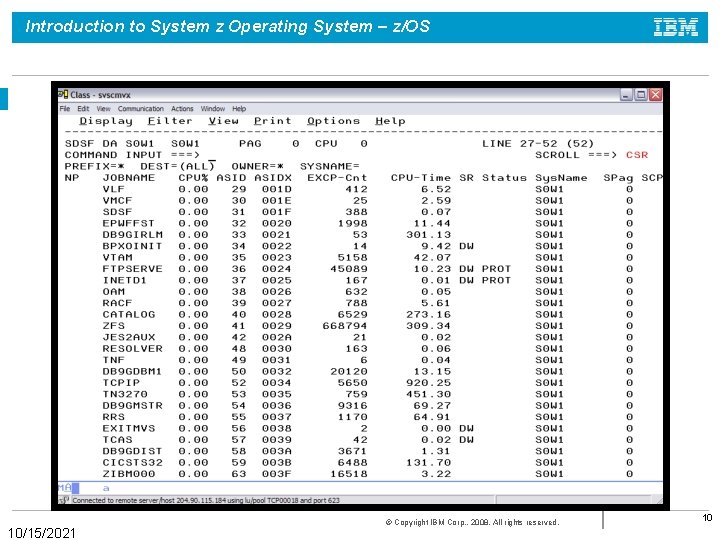
Task: Click PROT status on FTPSERVE row
Action: 496,269
